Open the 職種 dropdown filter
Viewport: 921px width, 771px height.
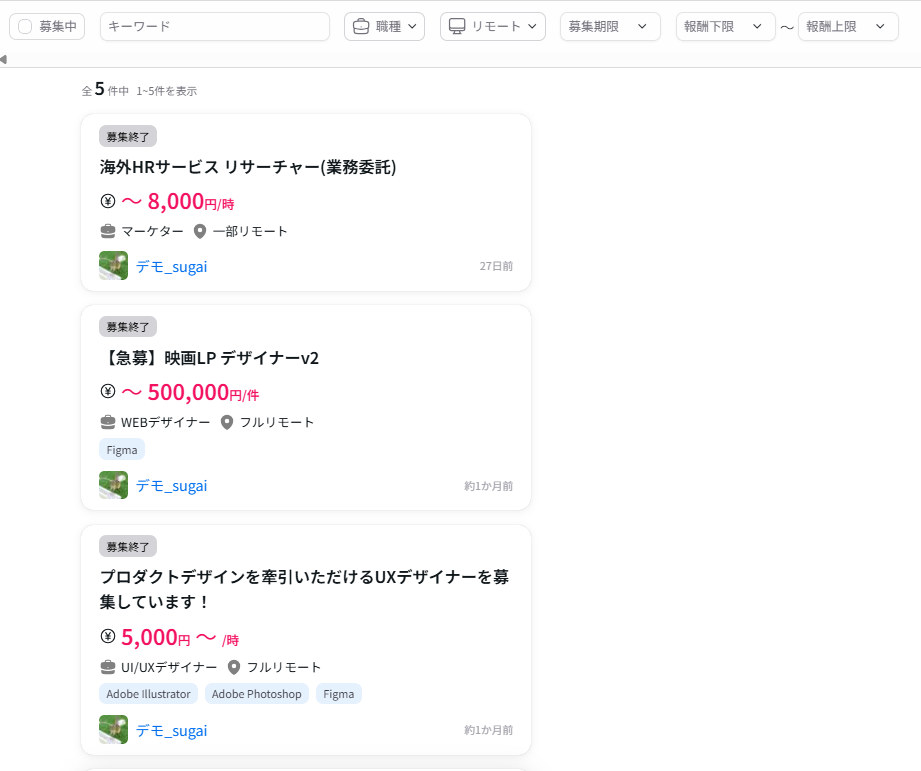pos(384,26)
